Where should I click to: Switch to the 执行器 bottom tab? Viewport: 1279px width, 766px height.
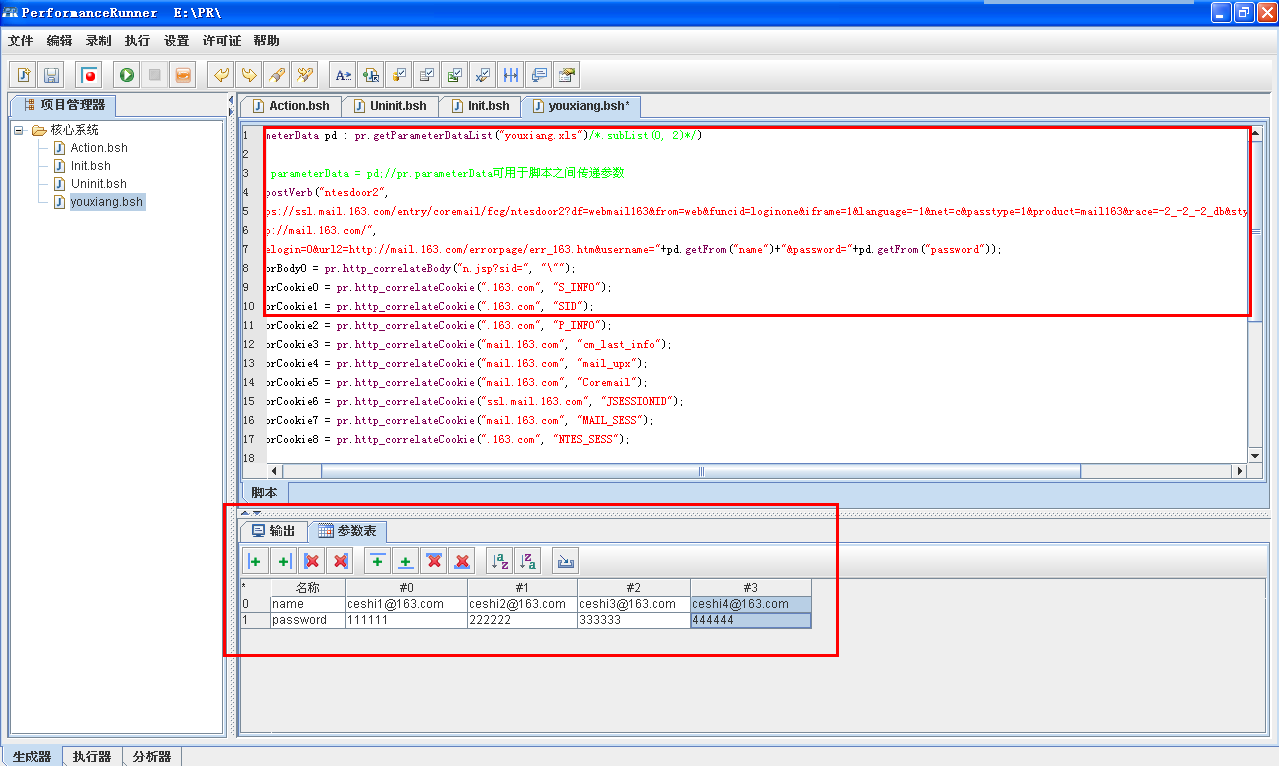(91, 757)
